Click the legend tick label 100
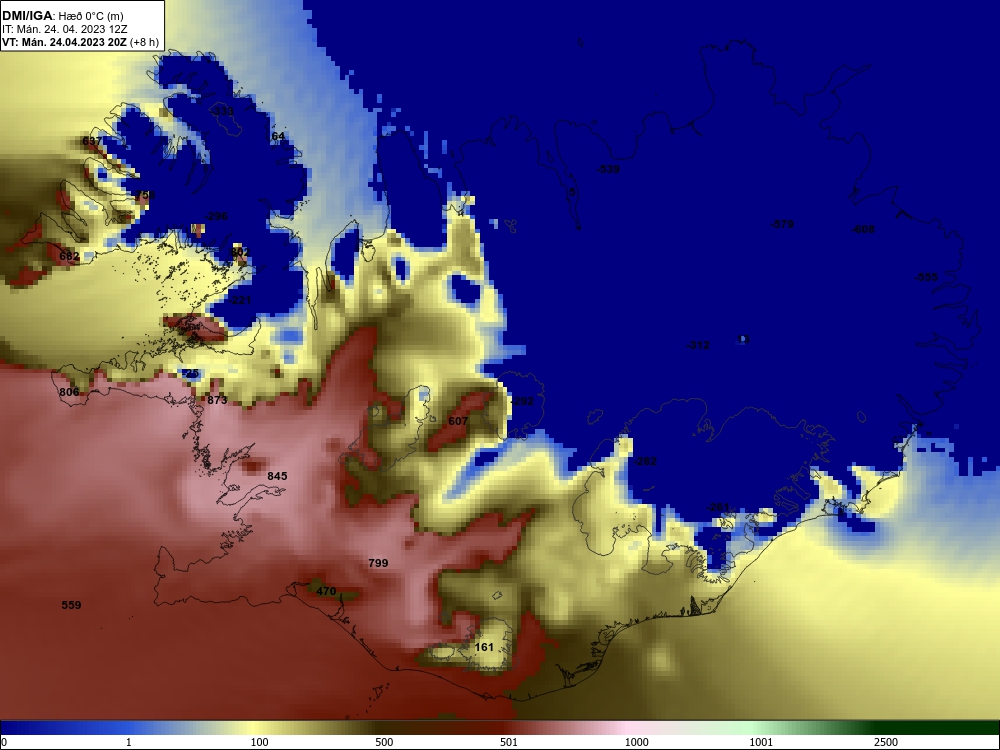This screenshot has height=750, width=1000. (x=260, y=742)
